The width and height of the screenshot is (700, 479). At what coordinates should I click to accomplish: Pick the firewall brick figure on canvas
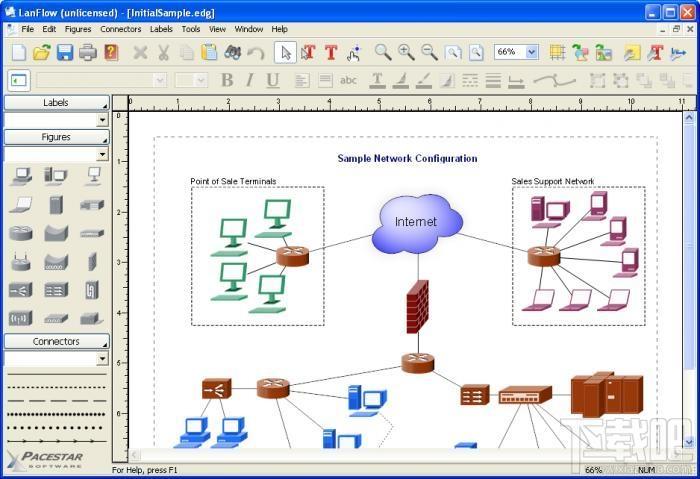(418, 307)
